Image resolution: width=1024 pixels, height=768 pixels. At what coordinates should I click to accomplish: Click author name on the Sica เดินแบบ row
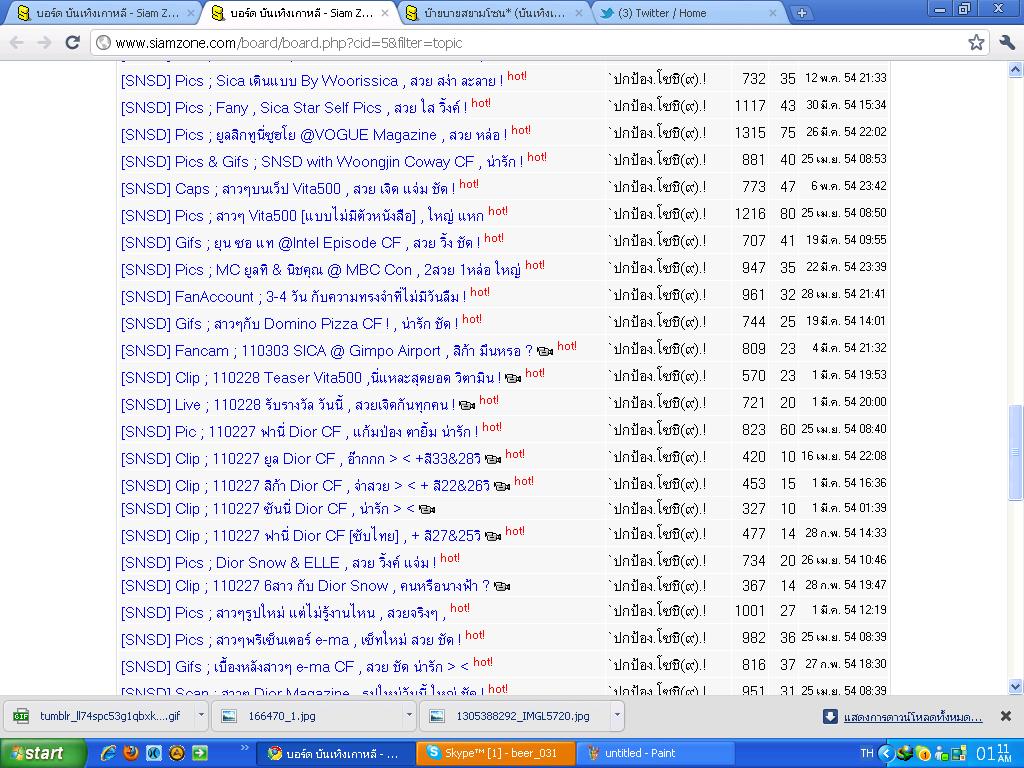(x=657, y=80)
